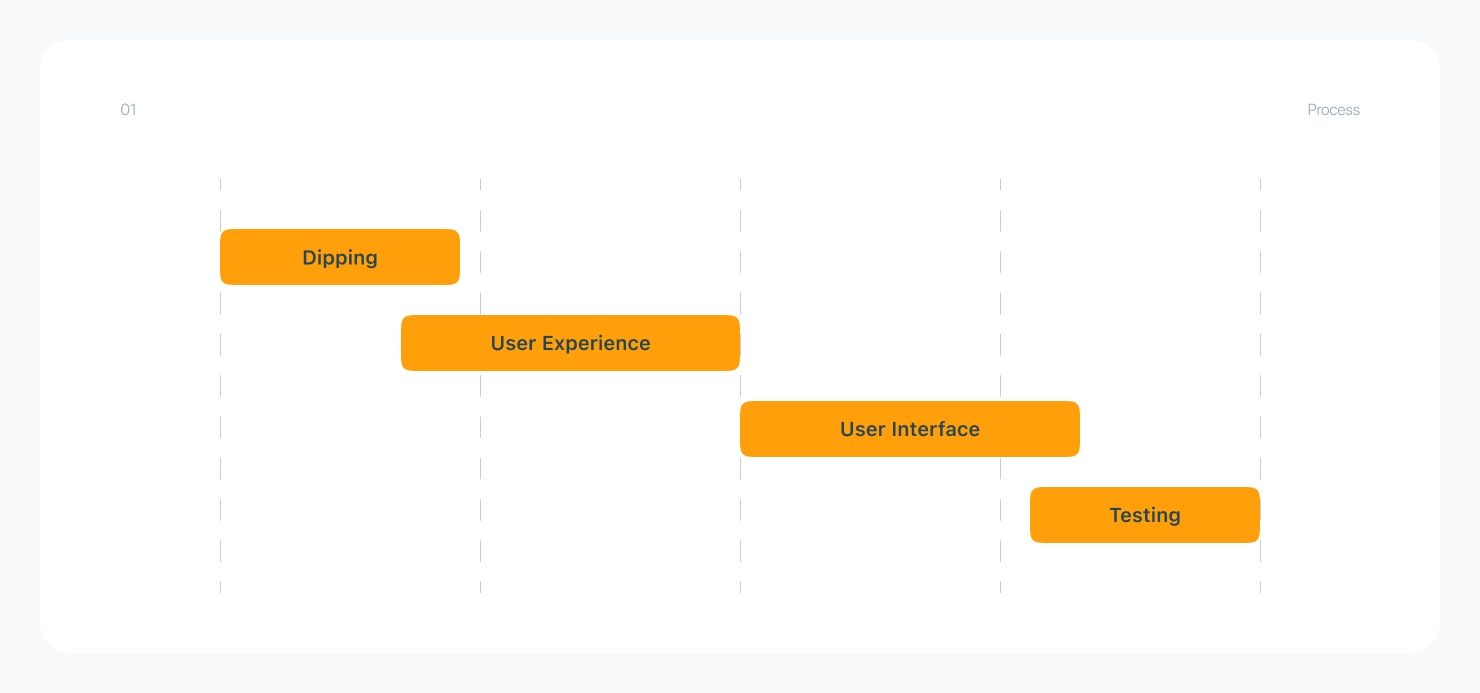Click the right edge of Testing bar
The width and height of the screenshot is (1480, 693).
point(1257,515)
